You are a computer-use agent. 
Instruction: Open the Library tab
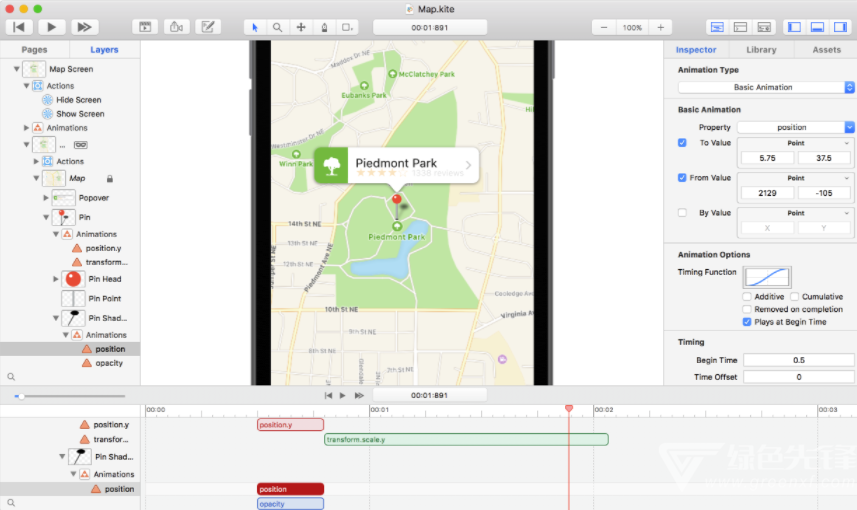point(761,50)
